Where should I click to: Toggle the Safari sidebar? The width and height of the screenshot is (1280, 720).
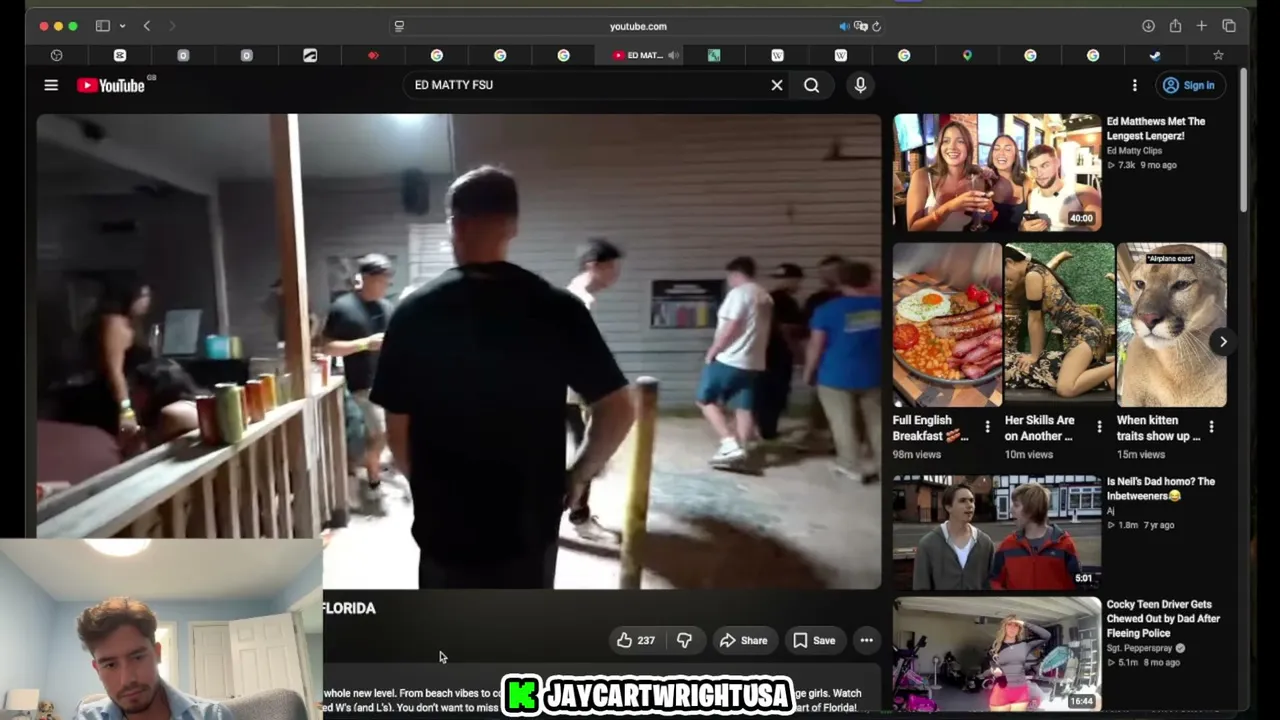point(102,26)
